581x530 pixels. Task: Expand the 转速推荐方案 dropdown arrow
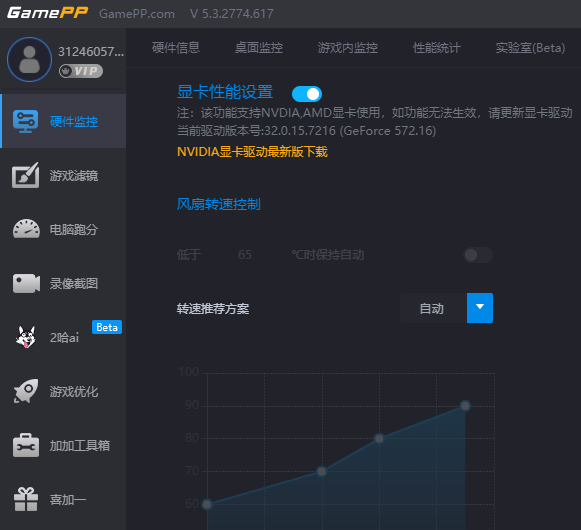pos(480,308)
